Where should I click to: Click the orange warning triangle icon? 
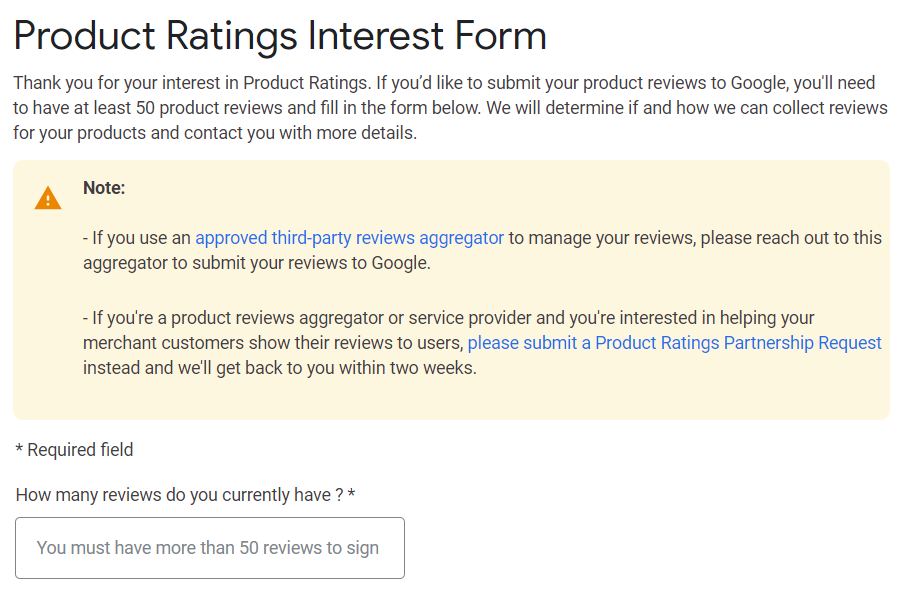tap(48, 199)
